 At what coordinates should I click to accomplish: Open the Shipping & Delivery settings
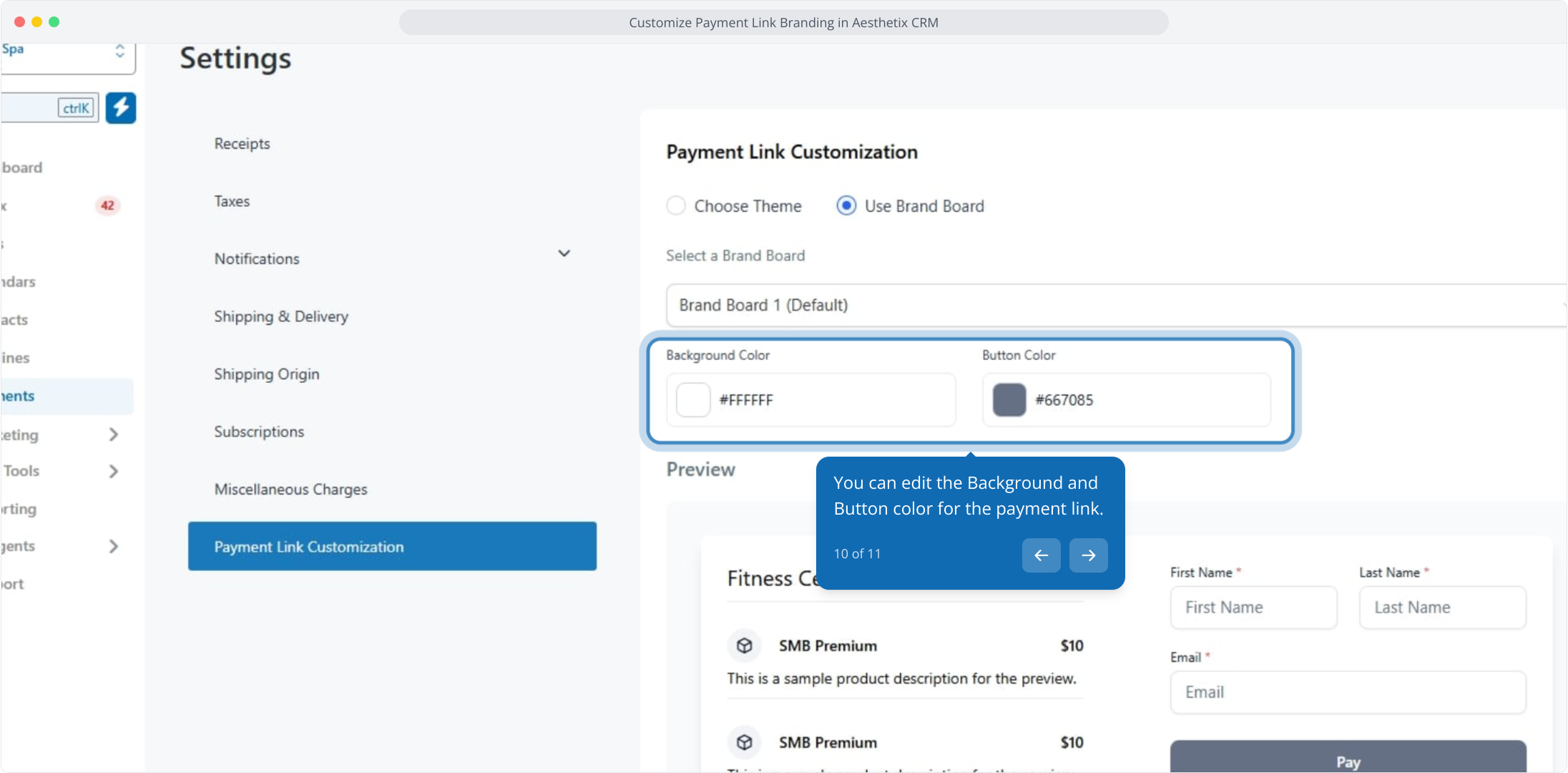click(x=281, y=316)
